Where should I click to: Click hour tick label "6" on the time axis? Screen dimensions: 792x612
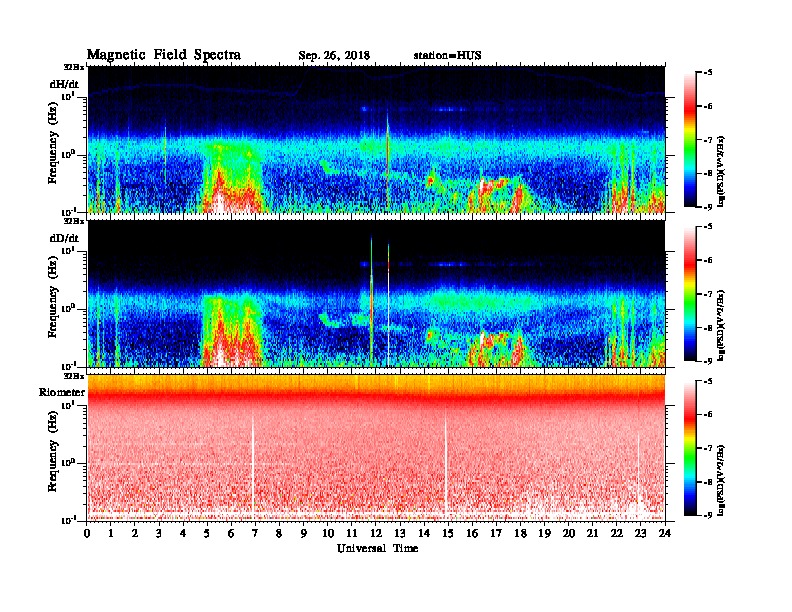(231, 533)
